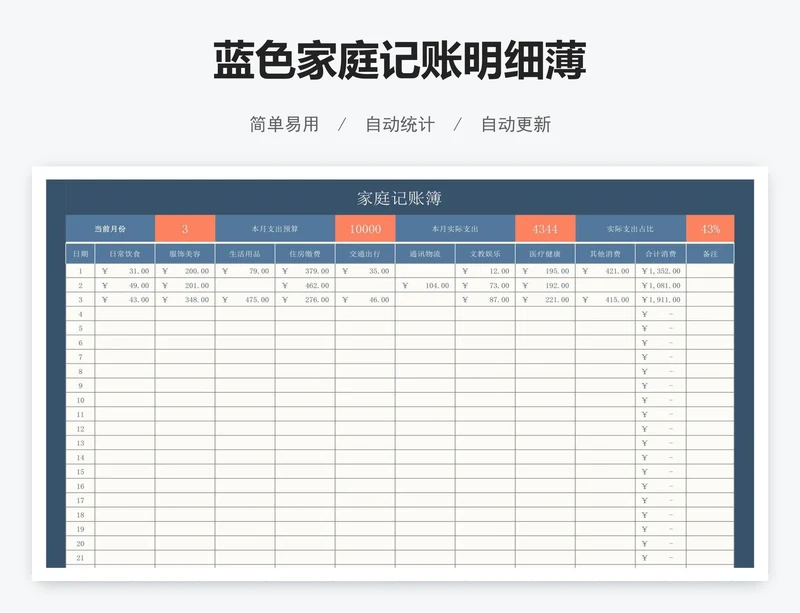The width and height of the screenshot is (800, 613).
Task: Select the ¥1,911.00 total cell
Action: (661, 300)
